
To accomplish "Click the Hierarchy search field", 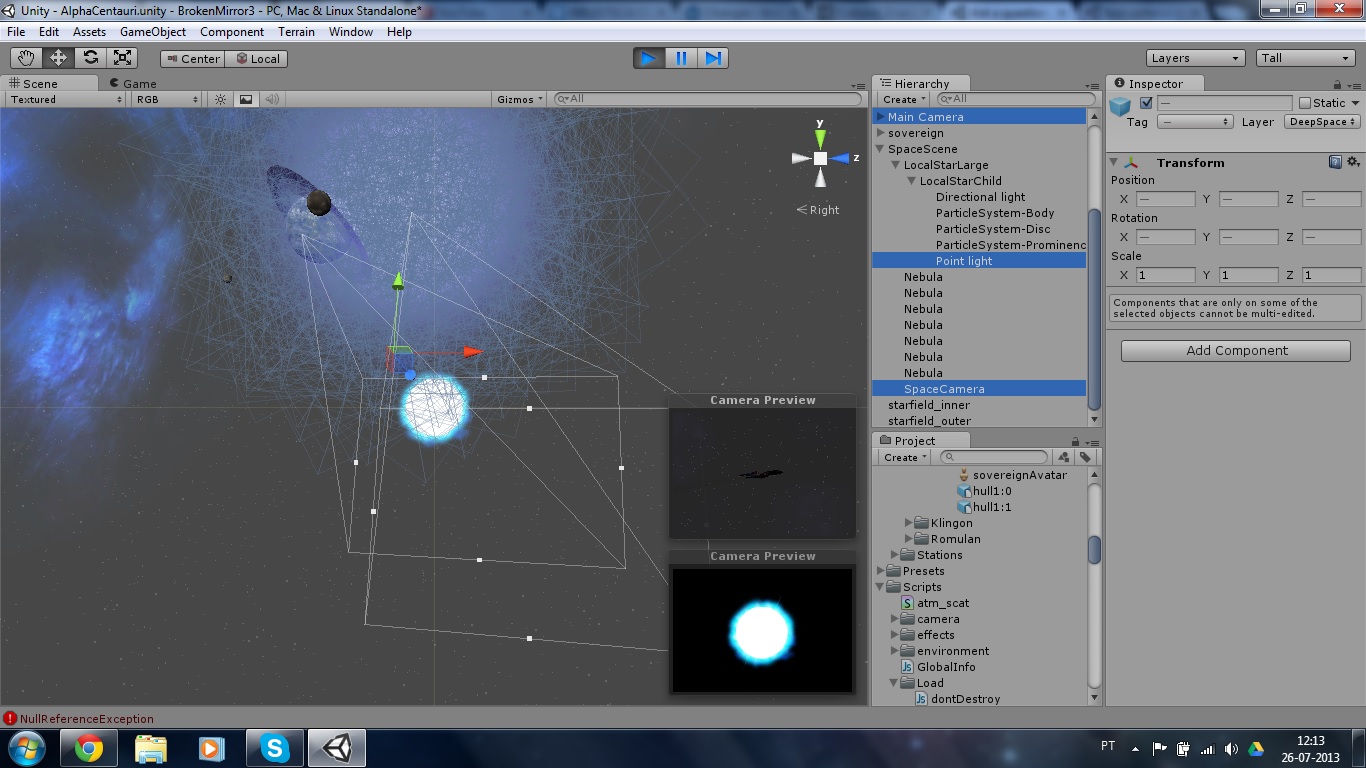I will click(1015, 99).
